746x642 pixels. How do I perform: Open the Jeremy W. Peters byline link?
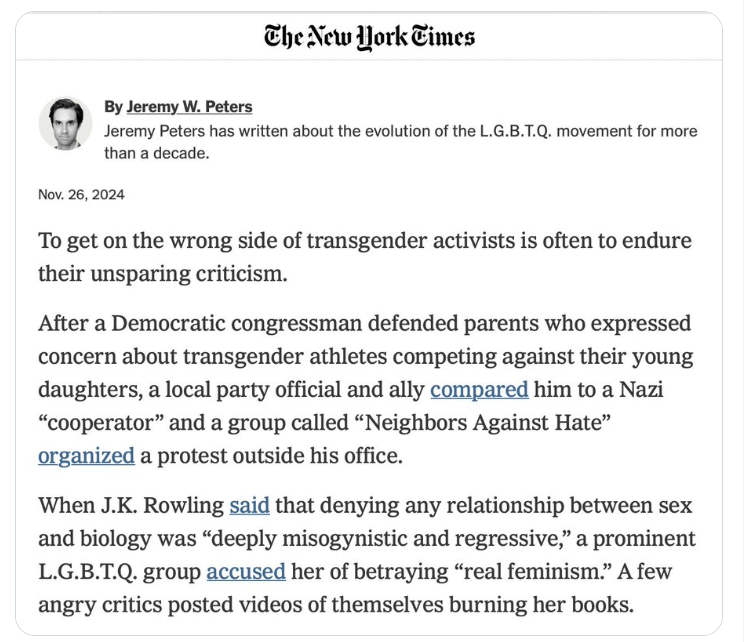click(189, 107)
